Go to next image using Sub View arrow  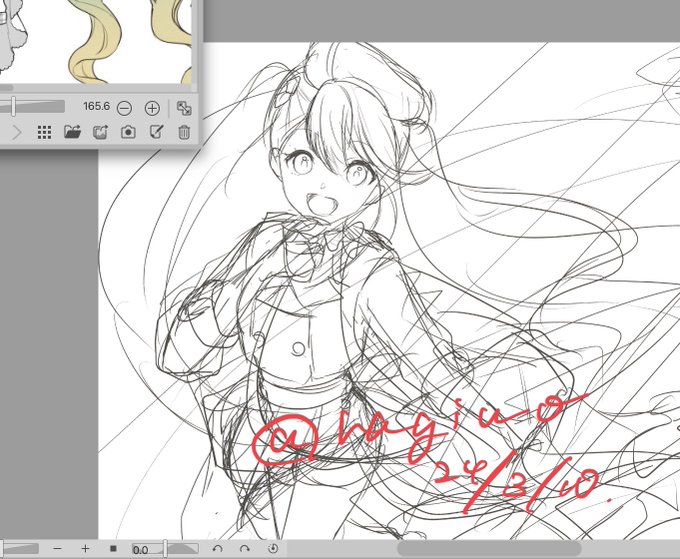tap(16, 132)
